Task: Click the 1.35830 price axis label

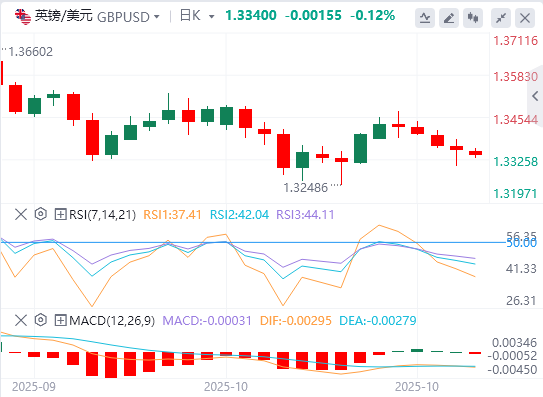Action: click(516, 77)
